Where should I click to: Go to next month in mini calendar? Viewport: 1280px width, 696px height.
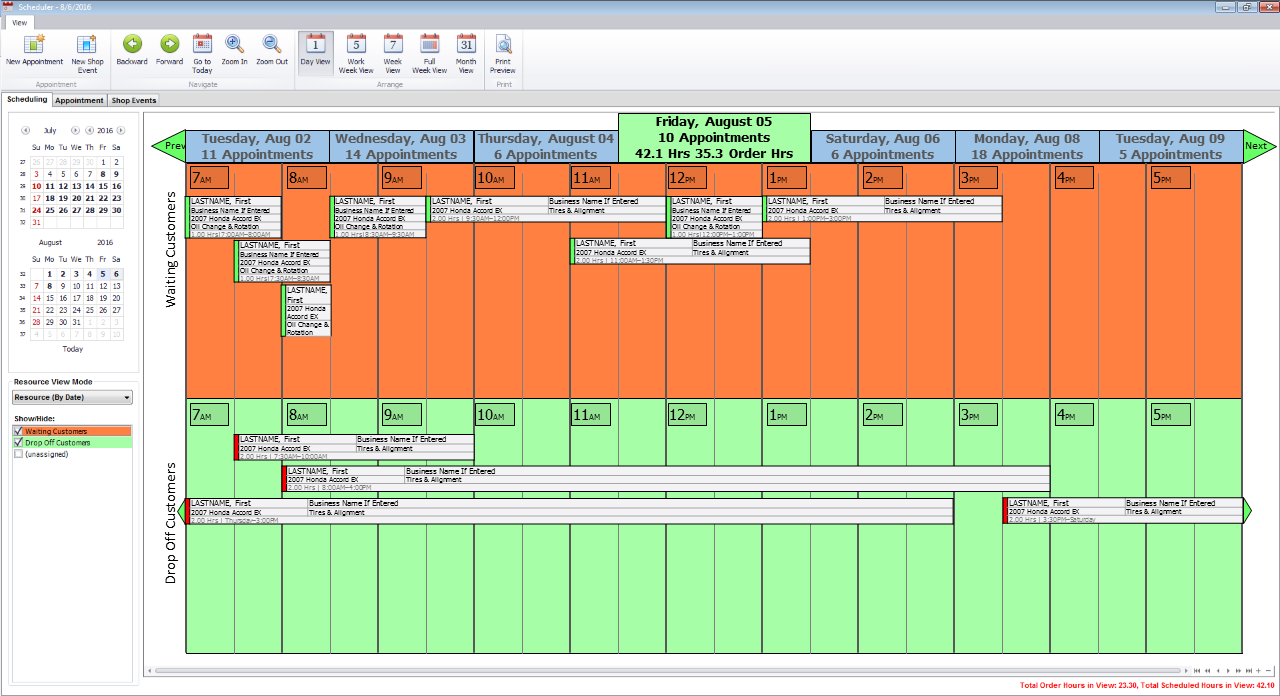coord(75,130)
